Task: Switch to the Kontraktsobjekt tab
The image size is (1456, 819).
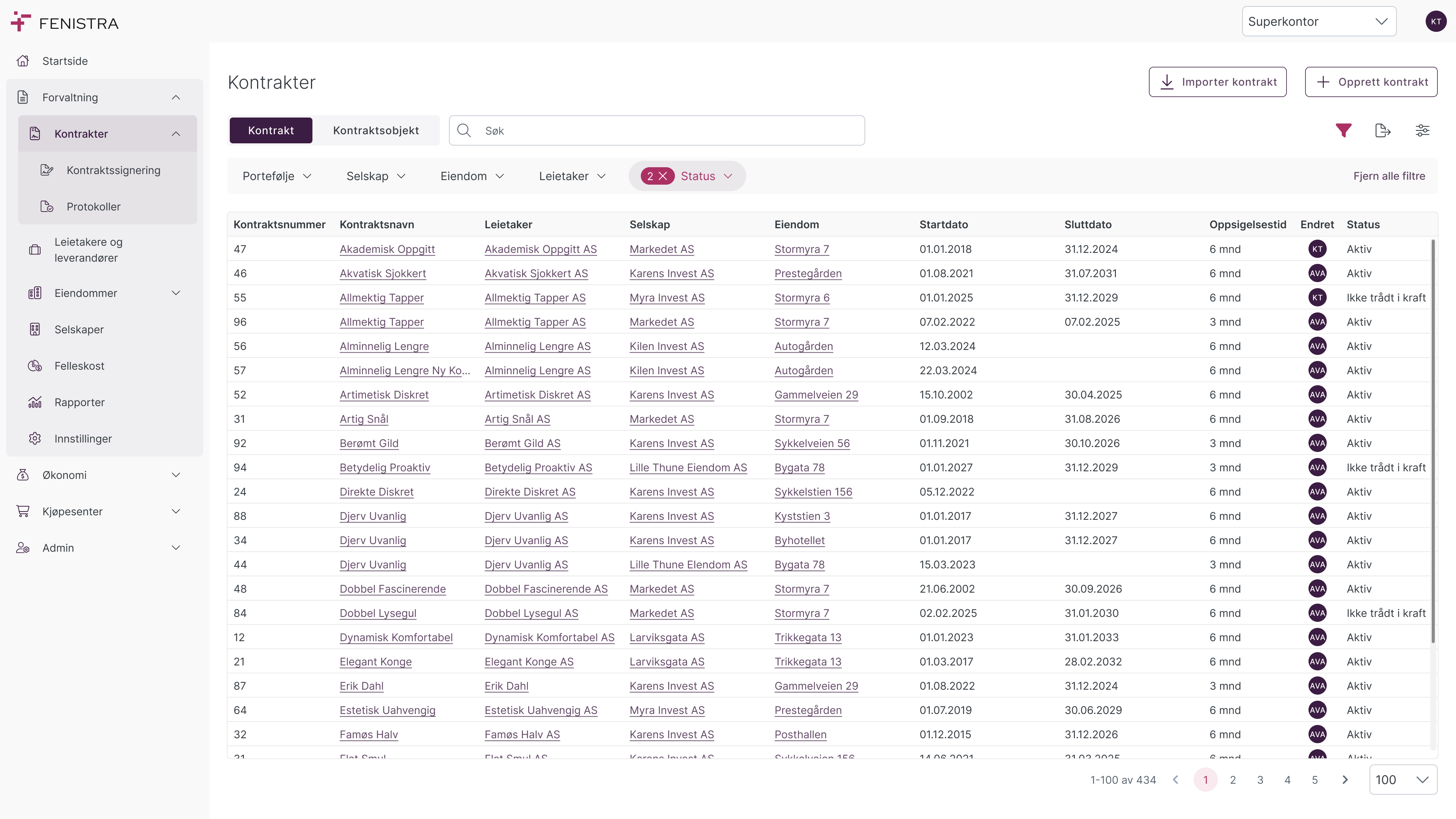Action: tap(376, 130)
